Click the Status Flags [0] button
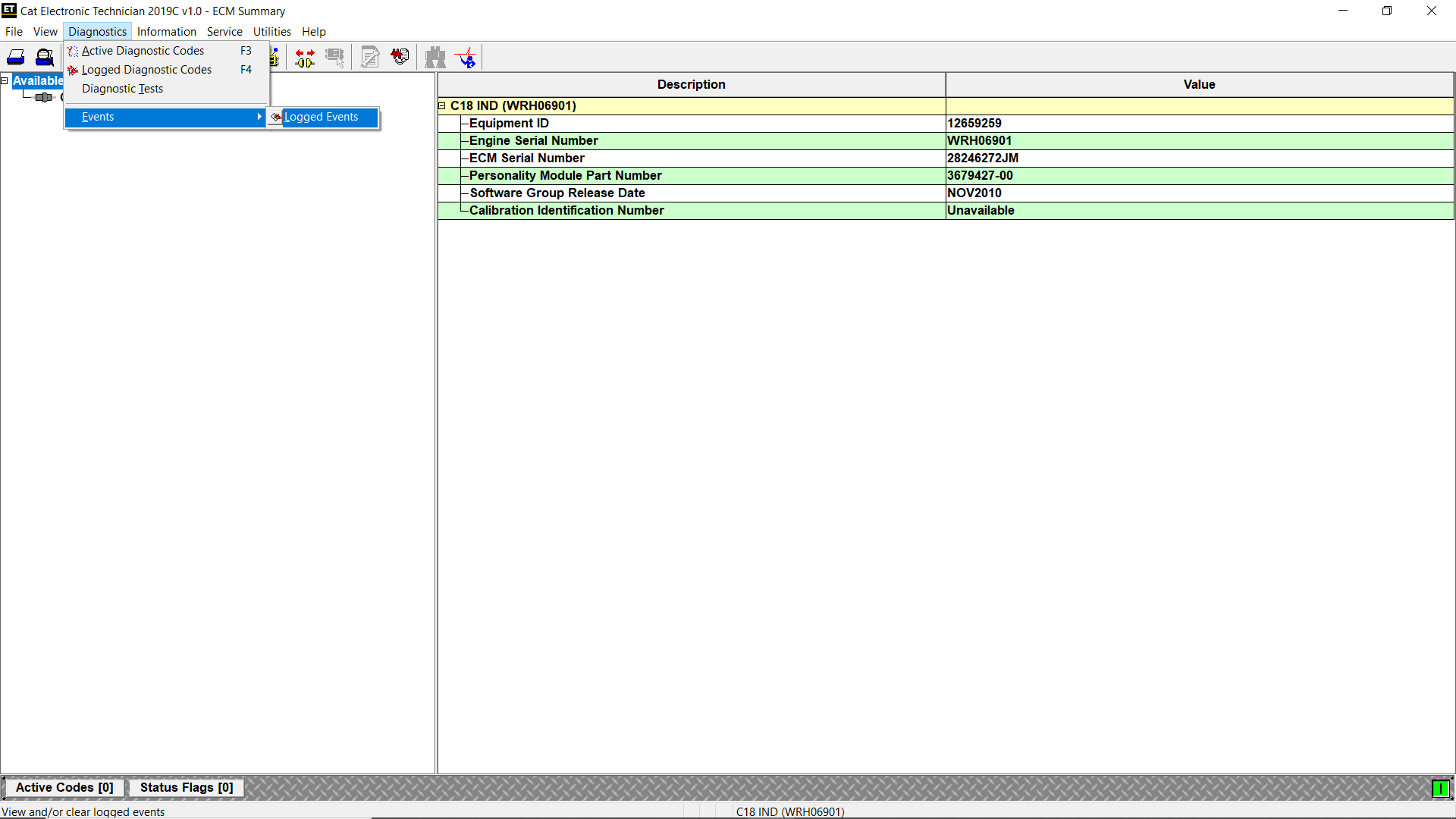This screenshot has height=819, width=1456. click(x=186, y=788)
